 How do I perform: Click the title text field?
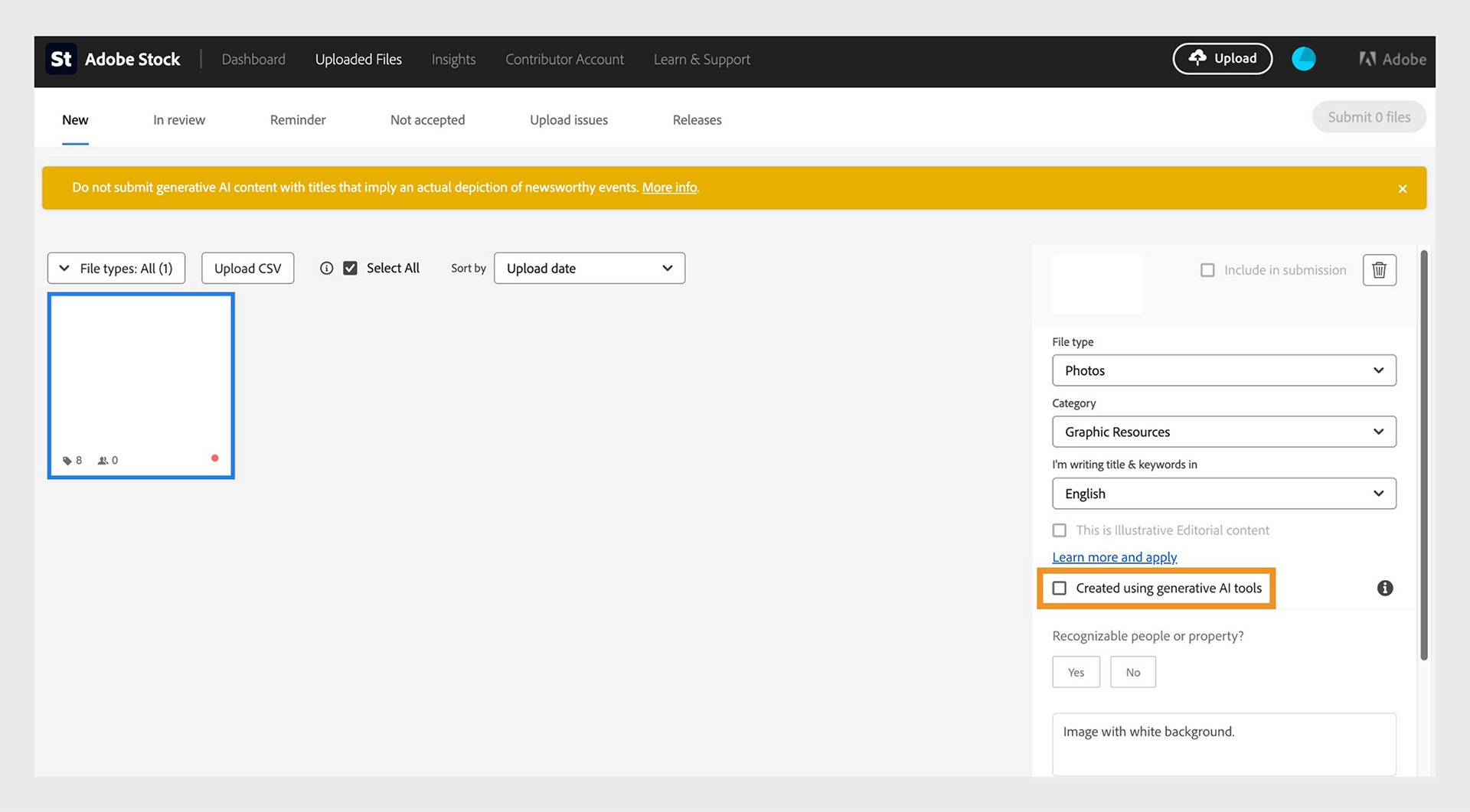tap(1223, 745)
